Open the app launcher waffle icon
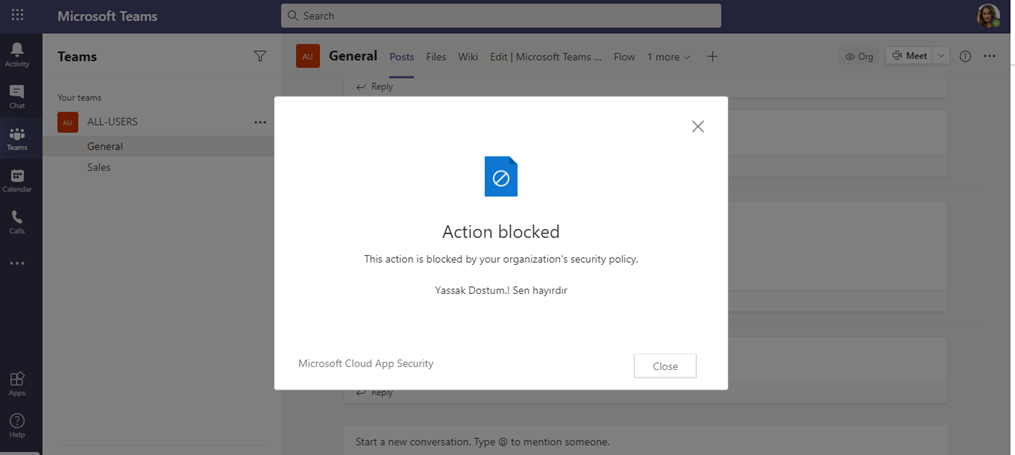This screenshot has height=455, width=1015. coord(17,16)
